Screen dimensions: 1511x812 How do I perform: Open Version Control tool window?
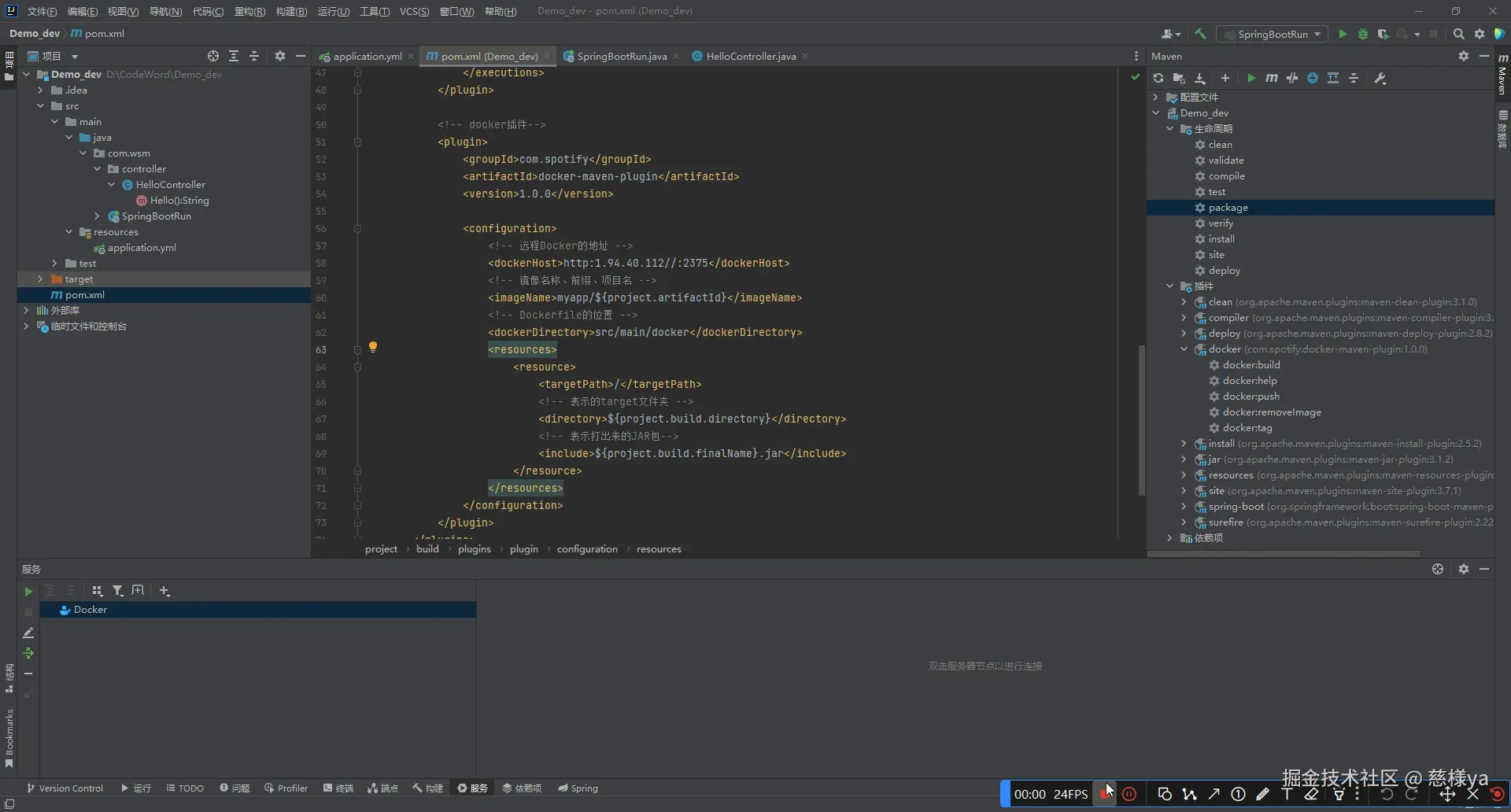coord(65,788)
